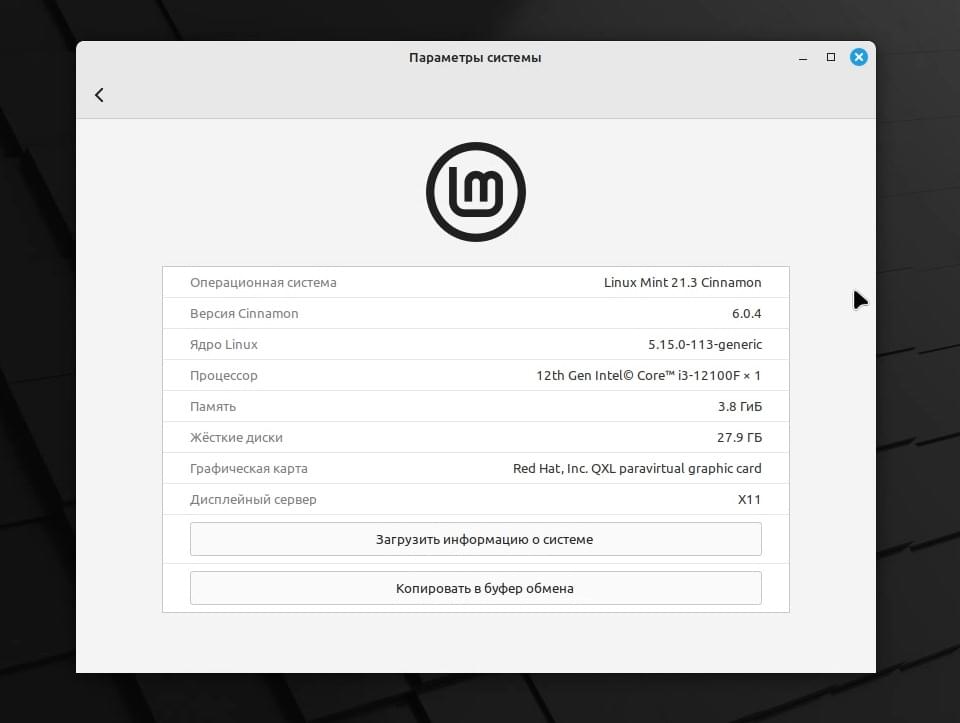Go back using the left arrow
The image size is (960, 723).
[x=99, y=95]
